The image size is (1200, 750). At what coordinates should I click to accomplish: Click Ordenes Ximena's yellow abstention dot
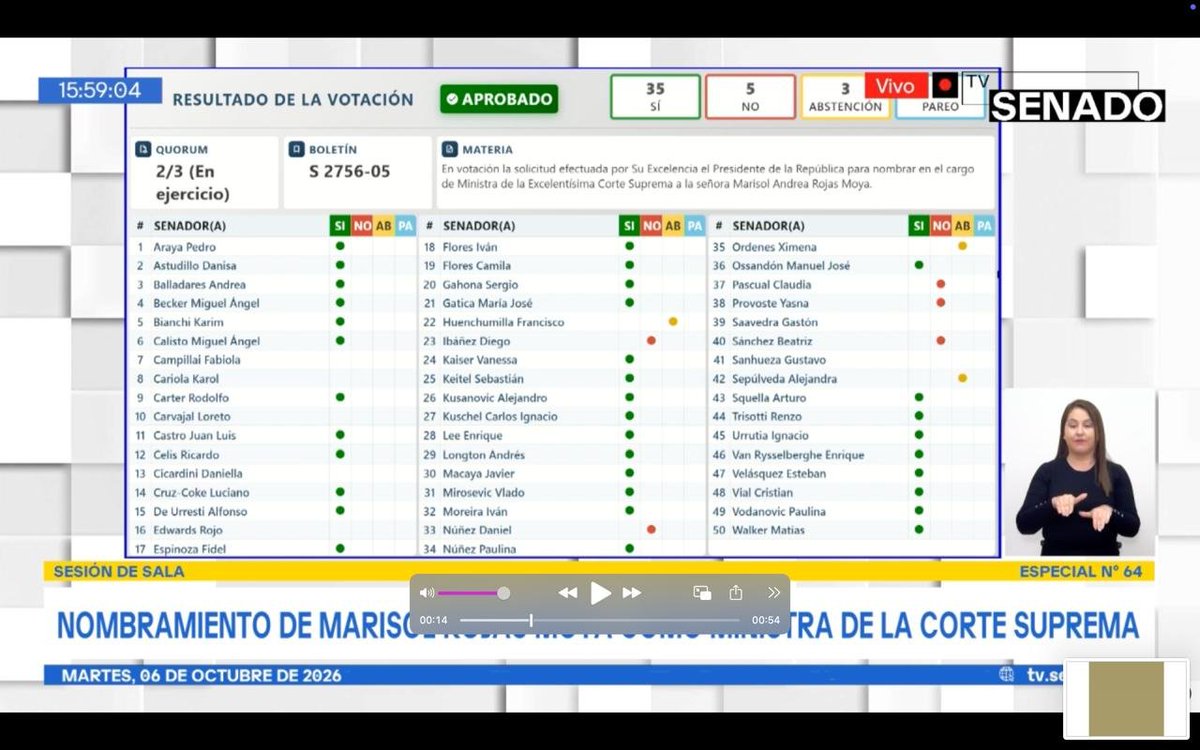(x=962, y=246)
